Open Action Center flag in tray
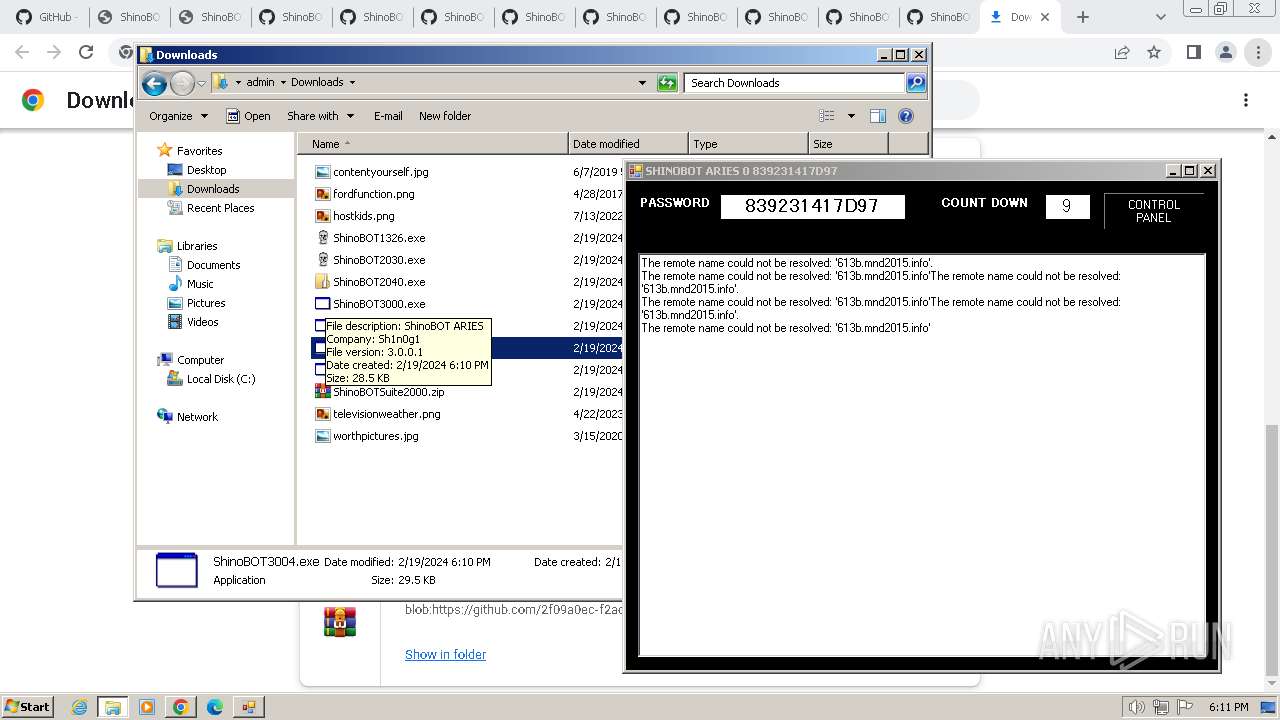The height and width of the screenshot is (720, 1280). (x=1184, y=707)
